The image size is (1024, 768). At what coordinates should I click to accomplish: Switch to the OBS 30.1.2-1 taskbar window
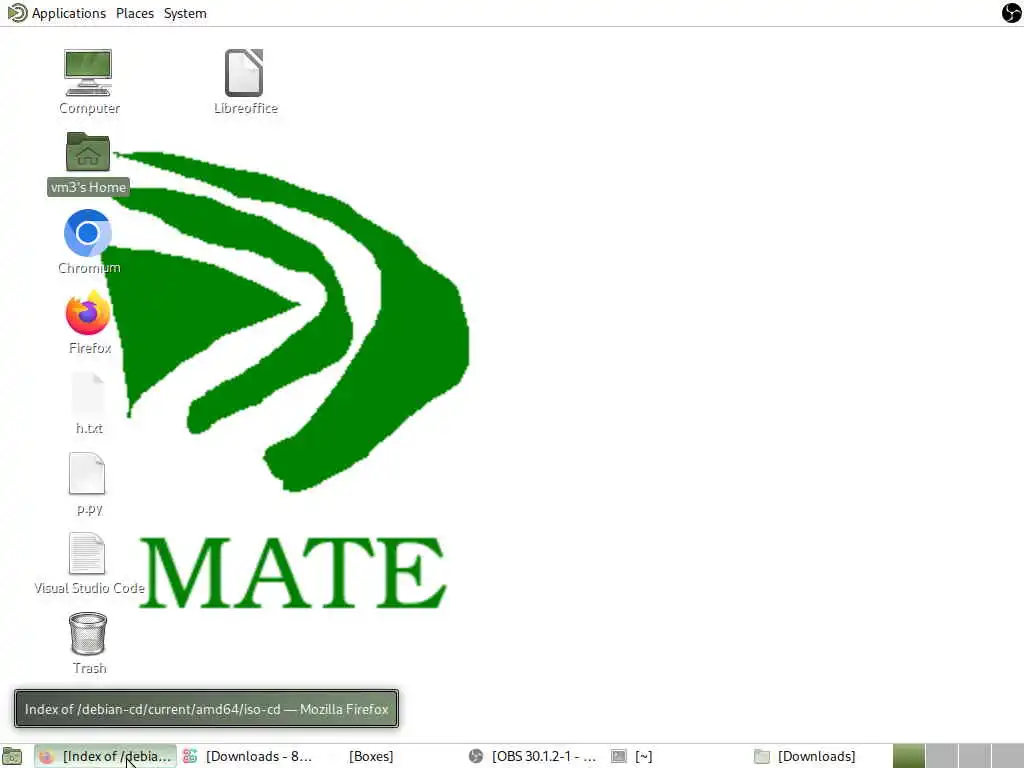pyautogui.click(x=534, y=756)
